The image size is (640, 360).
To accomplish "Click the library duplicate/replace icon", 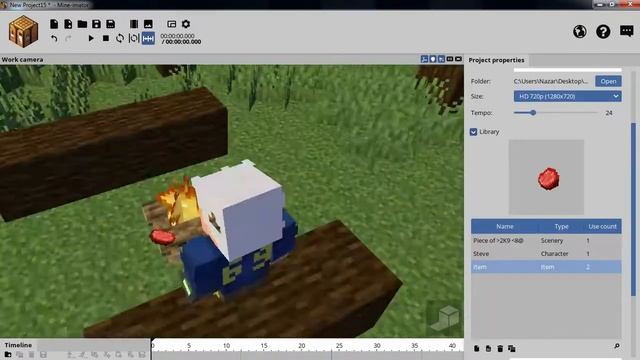I will pyautogui.click(x=511, y=348).
